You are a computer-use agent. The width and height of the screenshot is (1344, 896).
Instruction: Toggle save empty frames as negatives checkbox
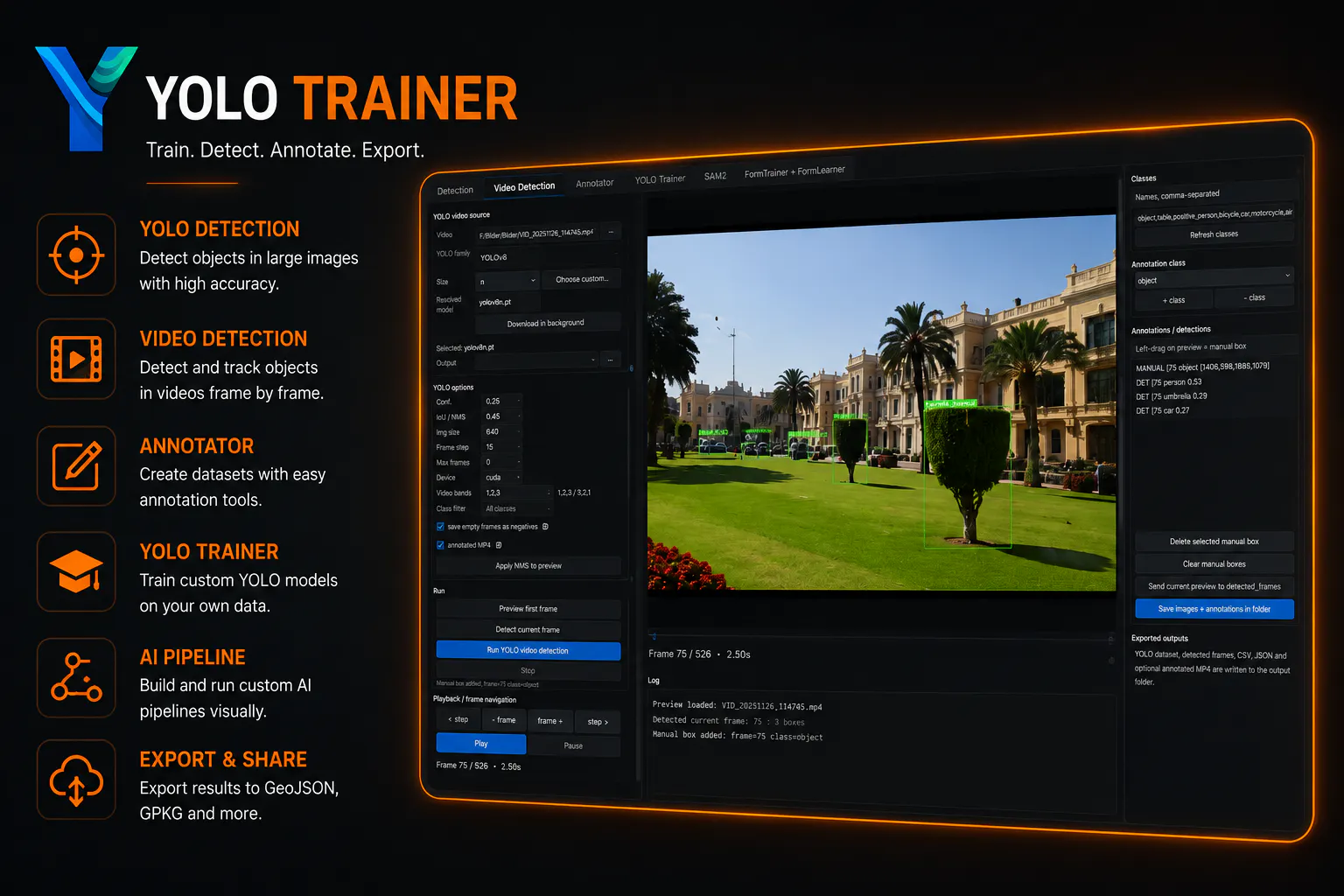point(440,527)
